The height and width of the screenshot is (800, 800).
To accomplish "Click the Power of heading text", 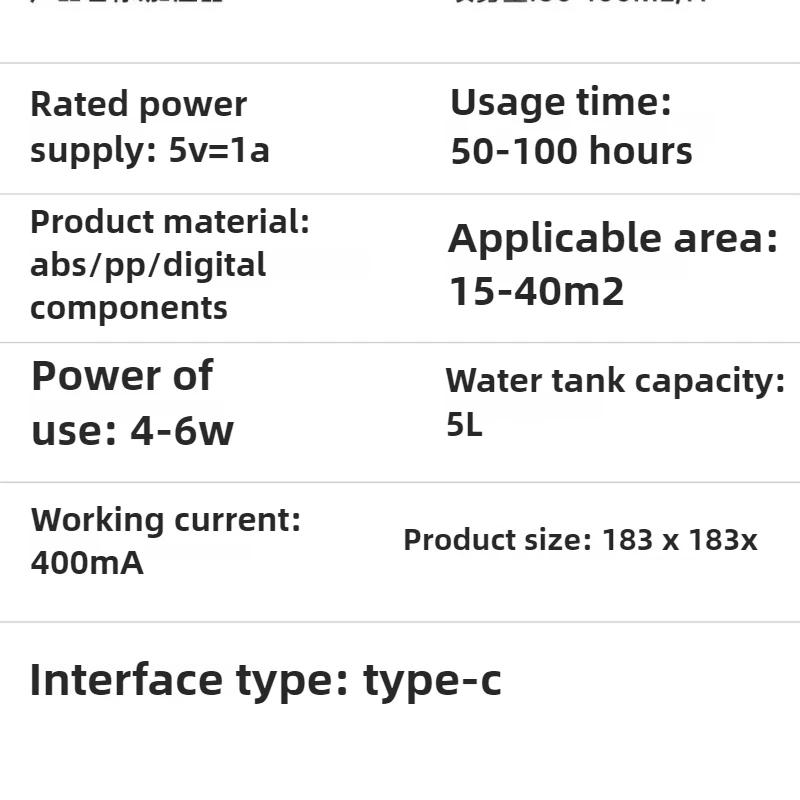I will tap(121, 376).
